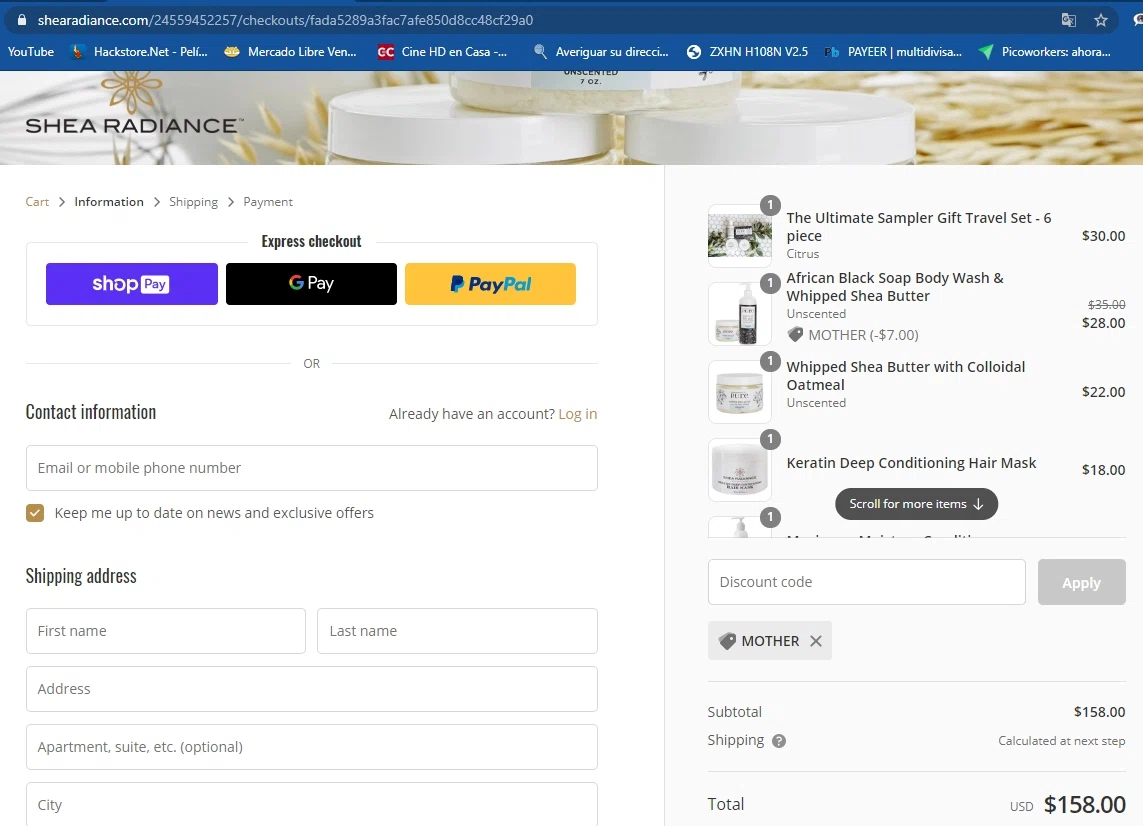Focus the Discount code field
Screen dimensions: 1143x826
point(866,583)
